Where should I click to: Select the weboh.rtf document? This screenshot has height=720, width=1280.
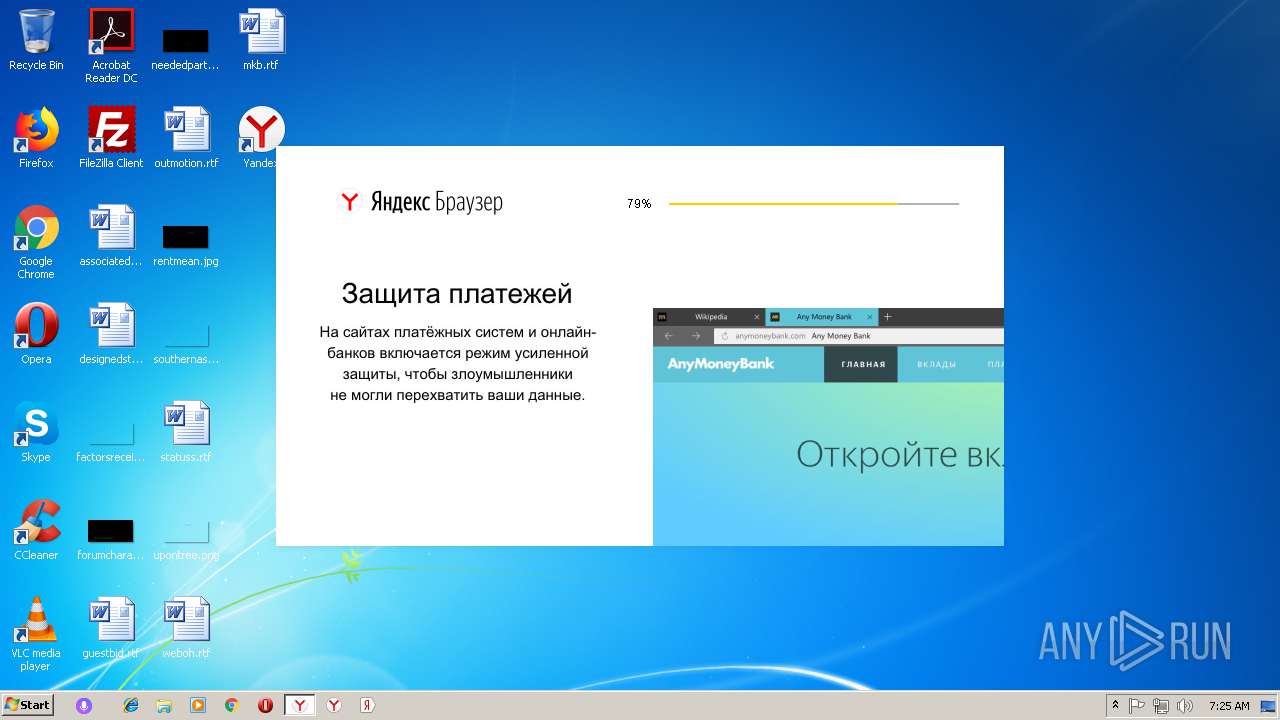click(186, 628)
